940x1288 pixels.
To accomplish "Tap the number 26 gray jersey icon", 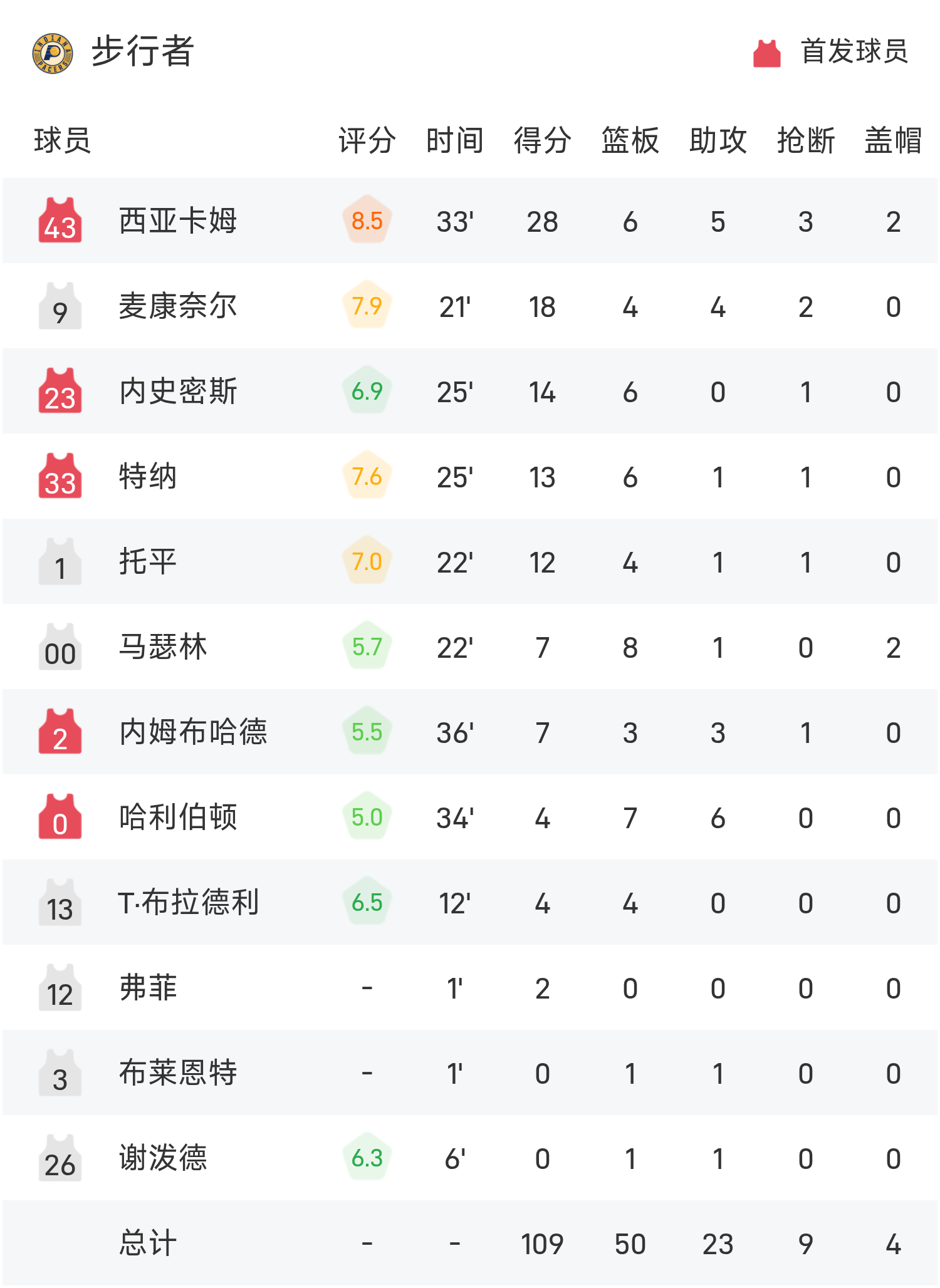I will tap(60, 1158).
